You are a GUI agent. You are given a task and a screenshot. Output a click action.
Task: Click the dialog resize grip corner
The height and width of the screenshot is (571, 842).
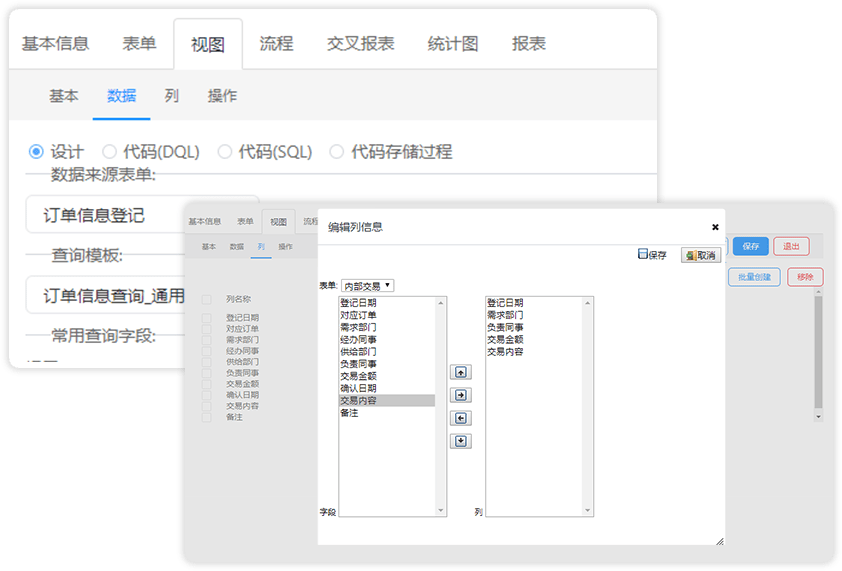pyautogui.click(x=720, y=541)
